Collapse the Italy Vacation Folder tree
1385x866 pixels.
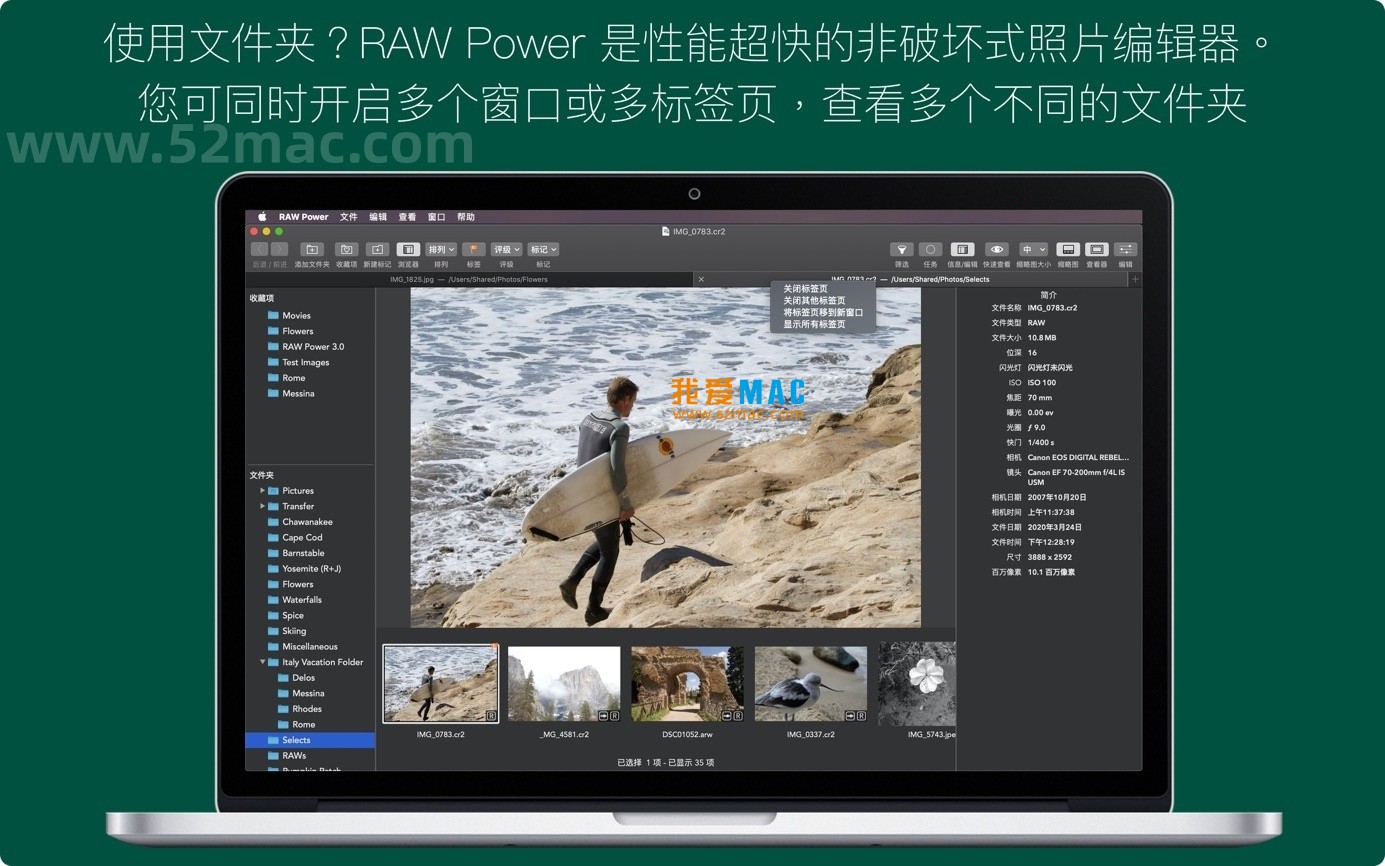[x=262, y=661]
